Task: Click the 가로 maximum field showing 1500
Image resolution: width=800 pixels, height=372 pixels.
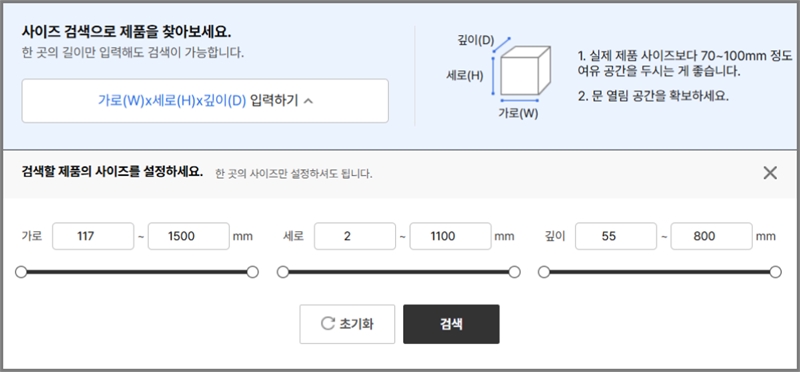Action: coord(189,236)
